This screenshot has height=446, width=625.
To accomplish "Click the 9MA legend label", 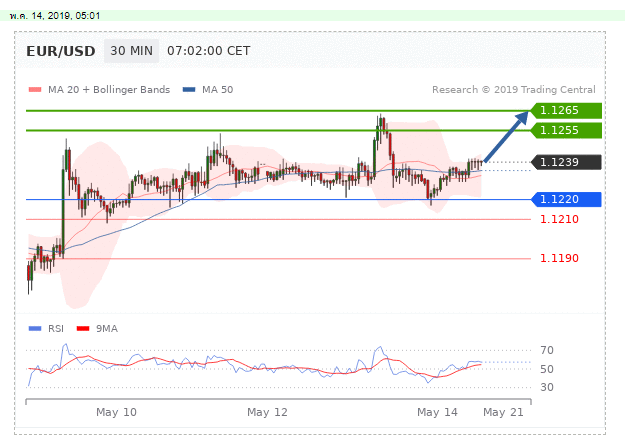I will (x=107, y=329).
